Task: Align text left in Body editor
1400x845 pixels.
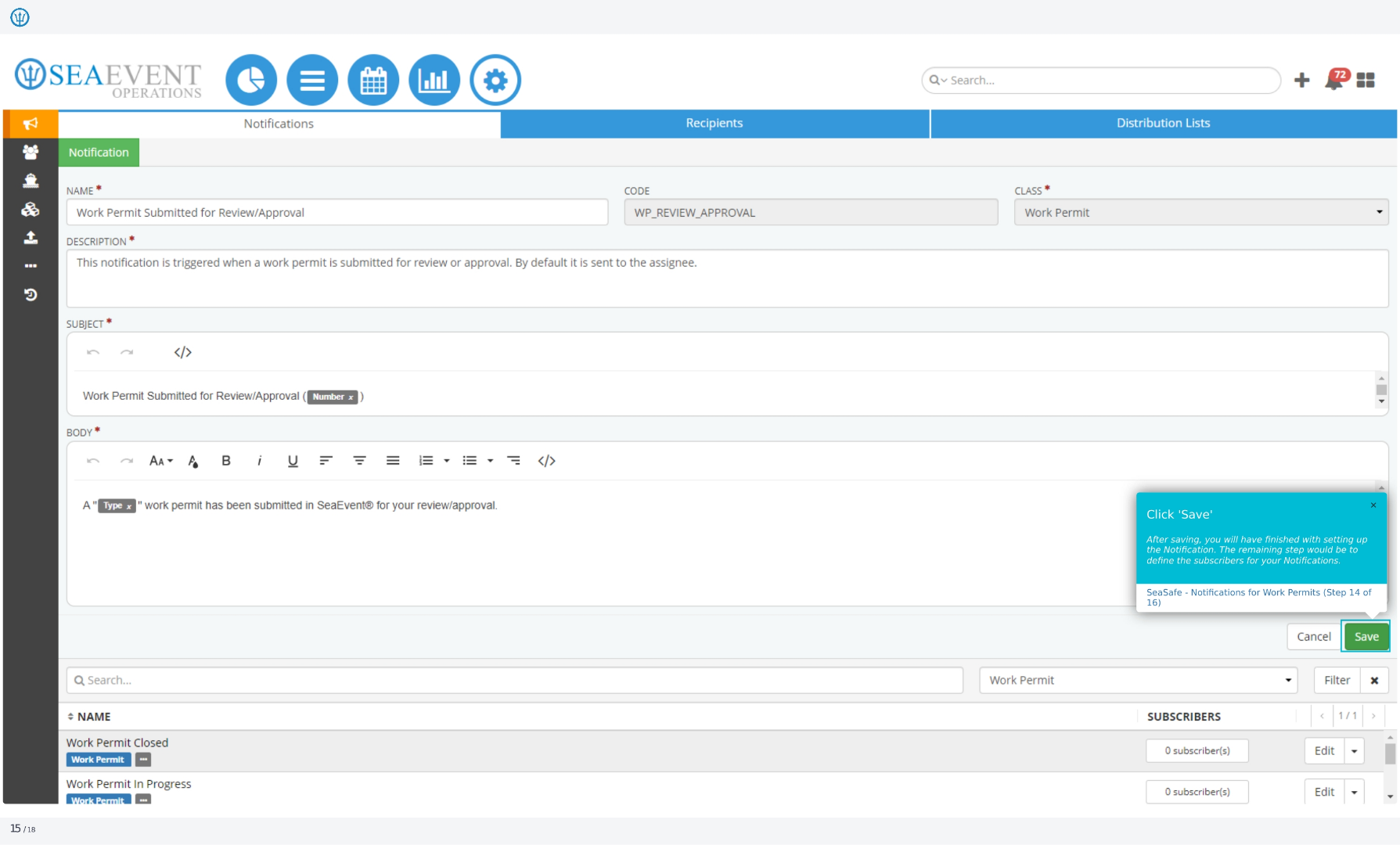Action: tap(326, 461)
